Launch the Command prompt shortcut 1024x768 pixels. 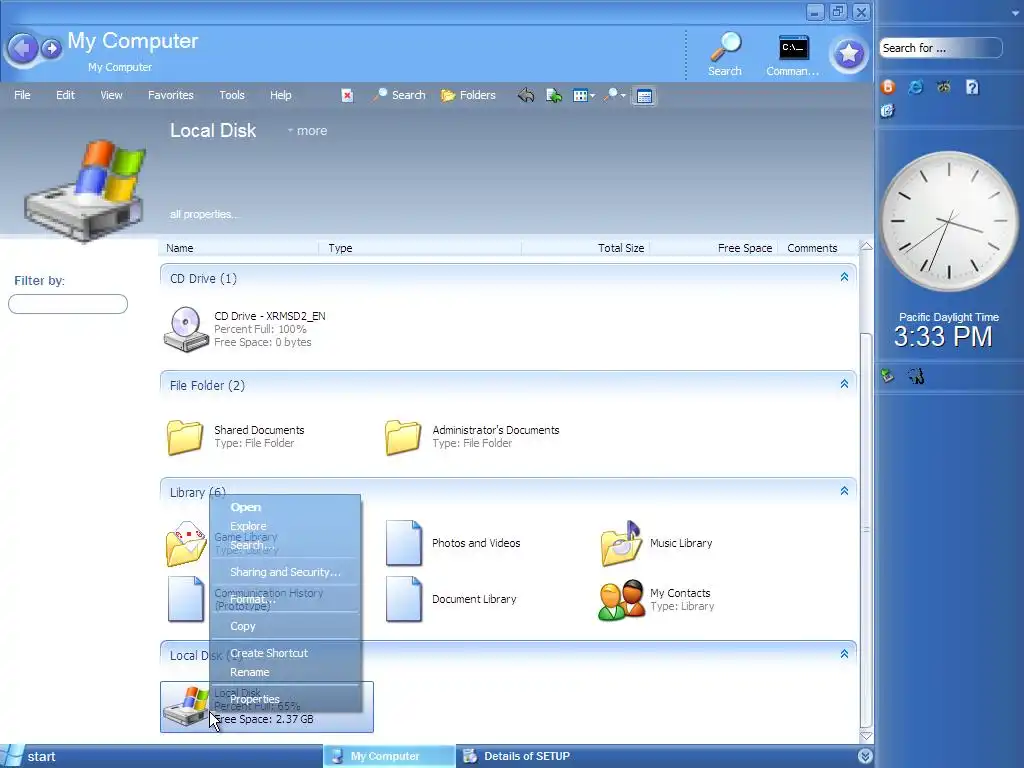pos(793,56)
